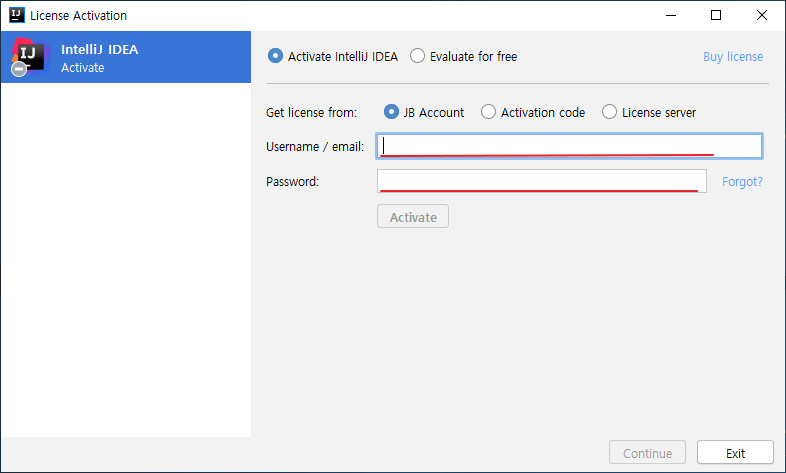
Task: Click the License Activation title bar text
Action: pyautogui.click(x=79, y=16)
